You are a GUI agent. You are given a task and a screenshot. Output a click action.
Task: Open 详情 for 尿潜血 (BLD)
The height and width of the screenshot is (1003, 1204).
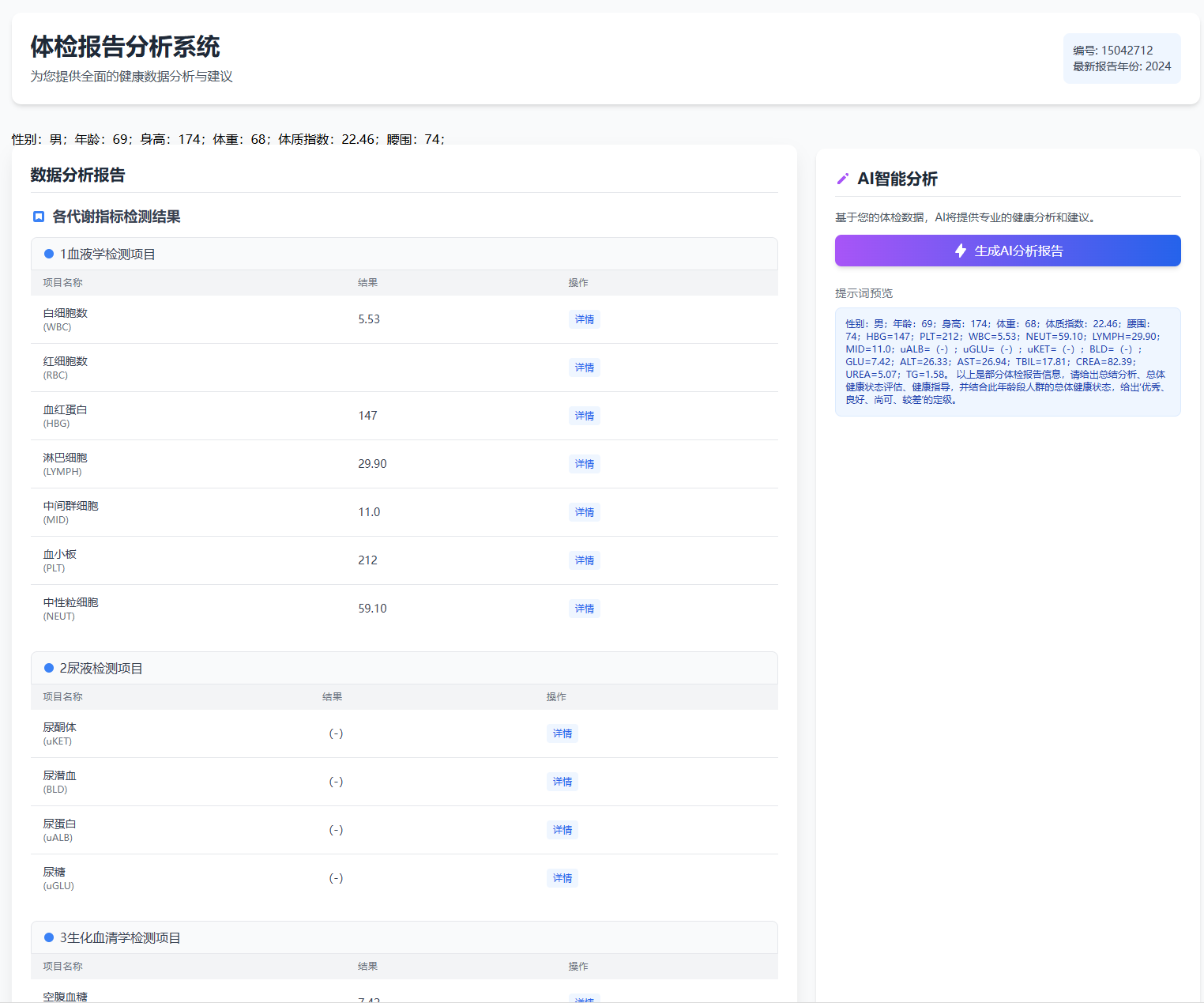click(x=562, y=782)
